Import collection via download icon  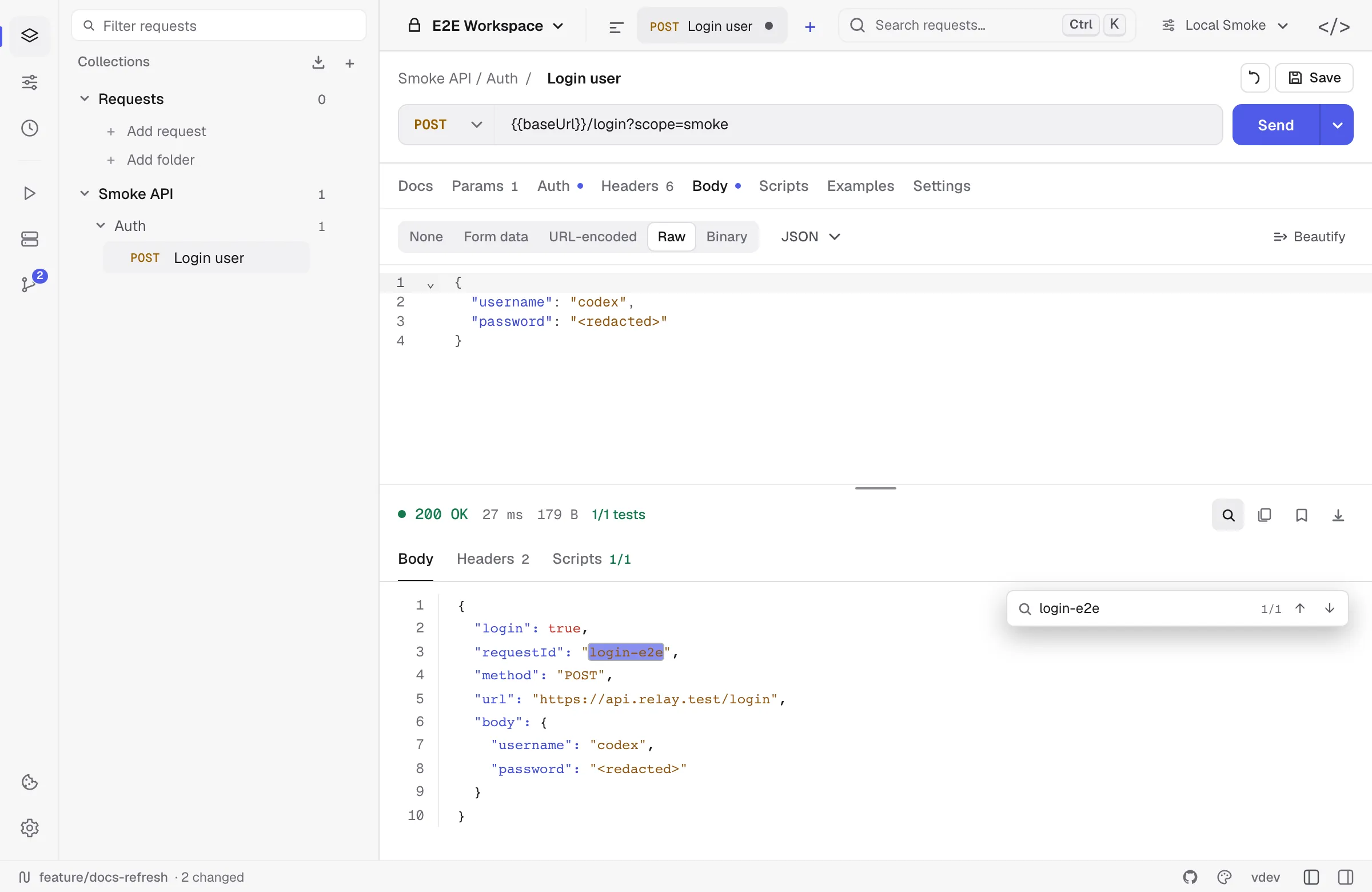point(318,62)
